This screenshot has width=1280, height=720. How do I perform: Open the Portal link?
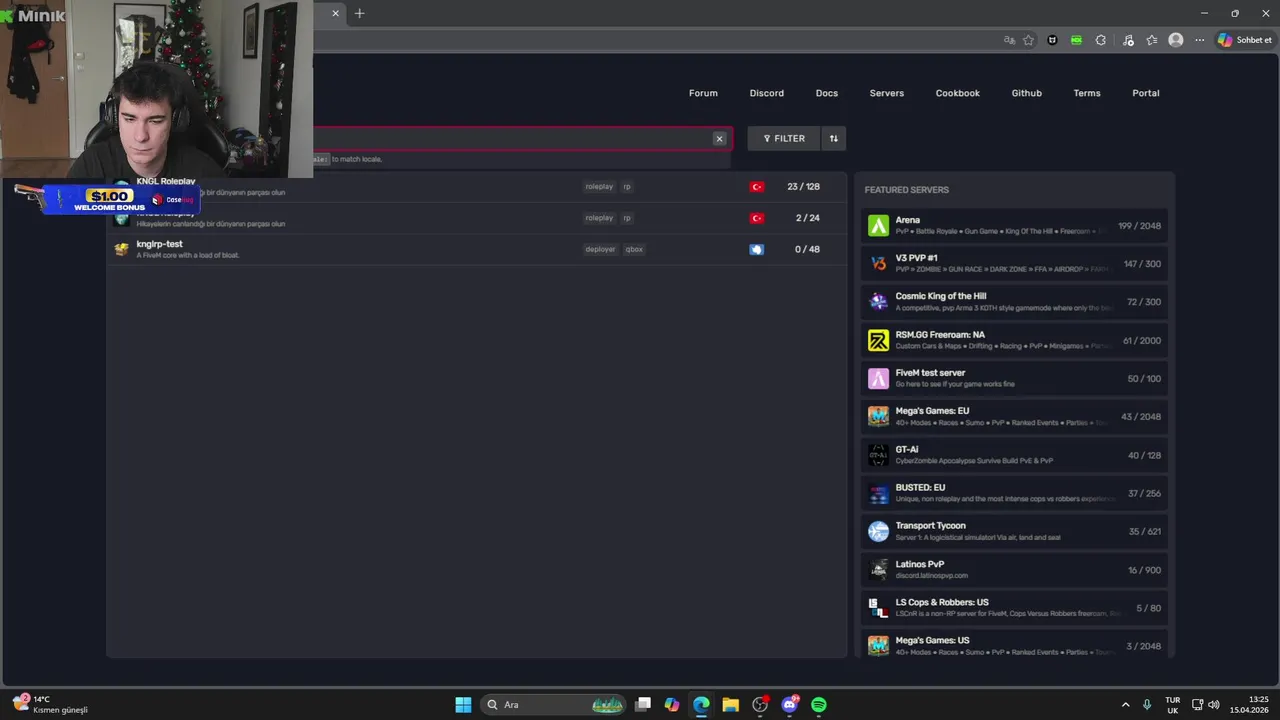click(1146, 93)
